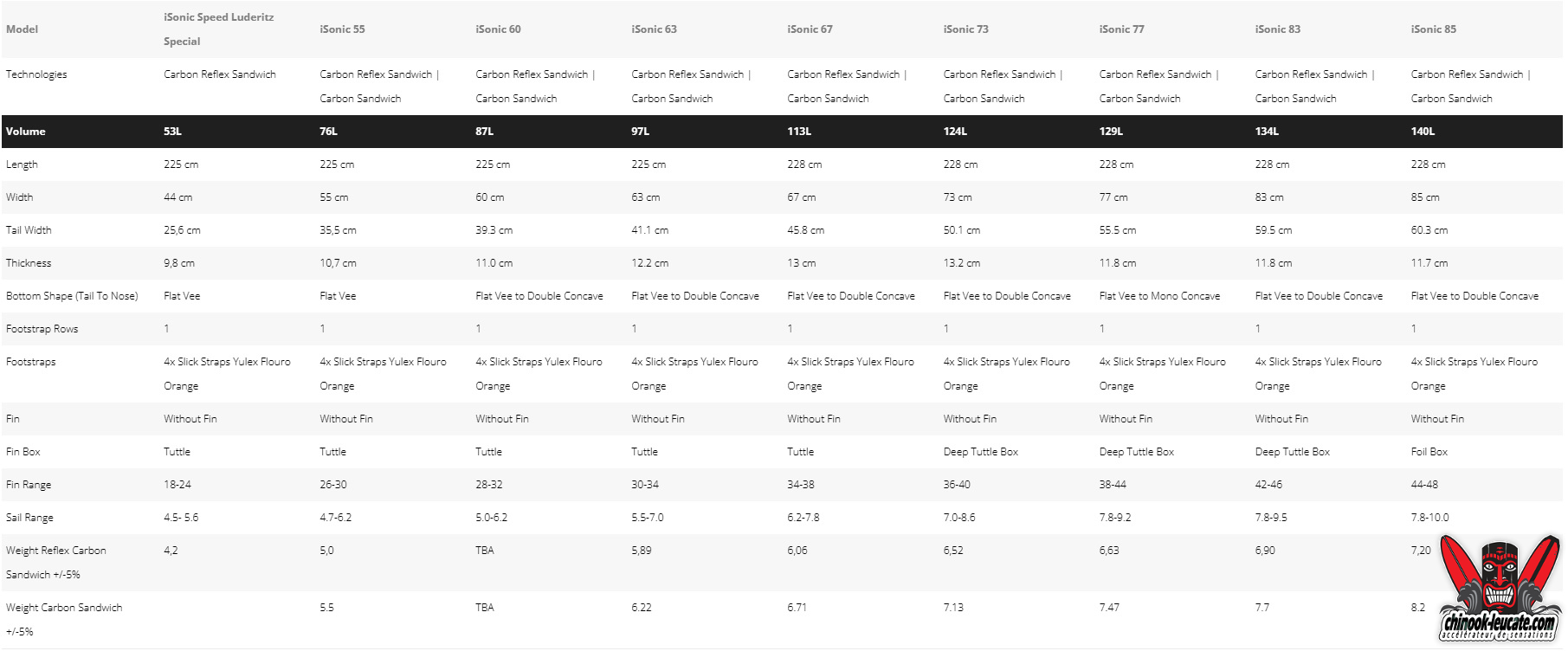The height and width of the screenshot is (651, 1568).
Task: Click the iSonic 85 column header
Action: click(1433, 29)
